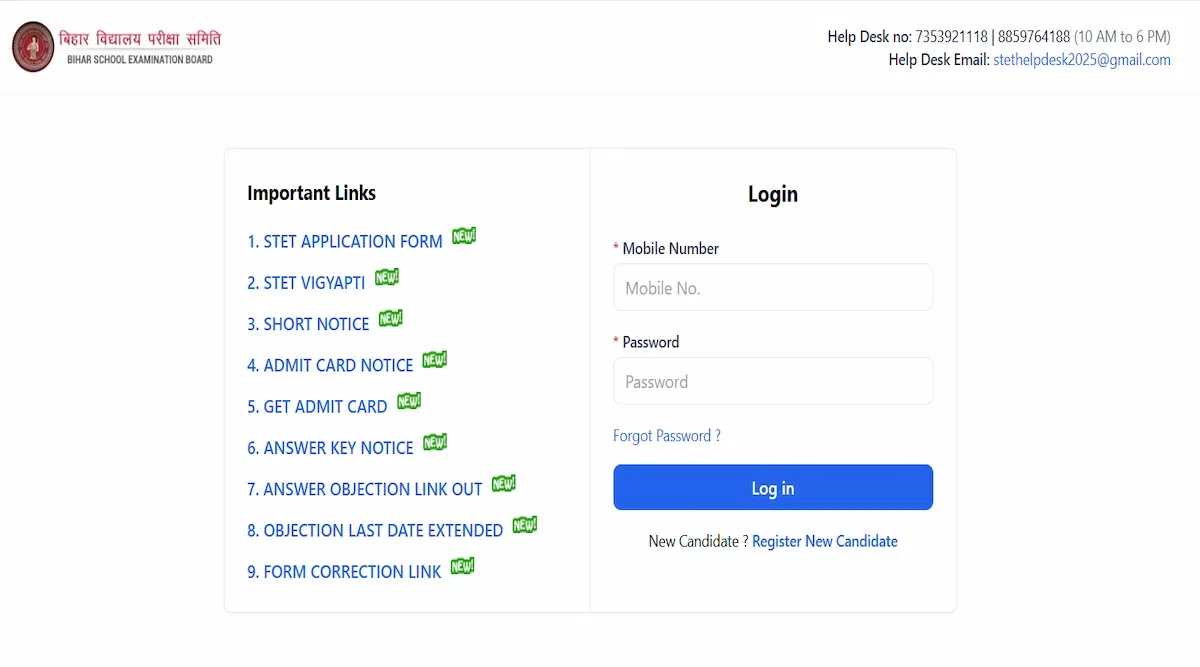
Task: Focus the Mobile Number input field
Action: point(773,288)
